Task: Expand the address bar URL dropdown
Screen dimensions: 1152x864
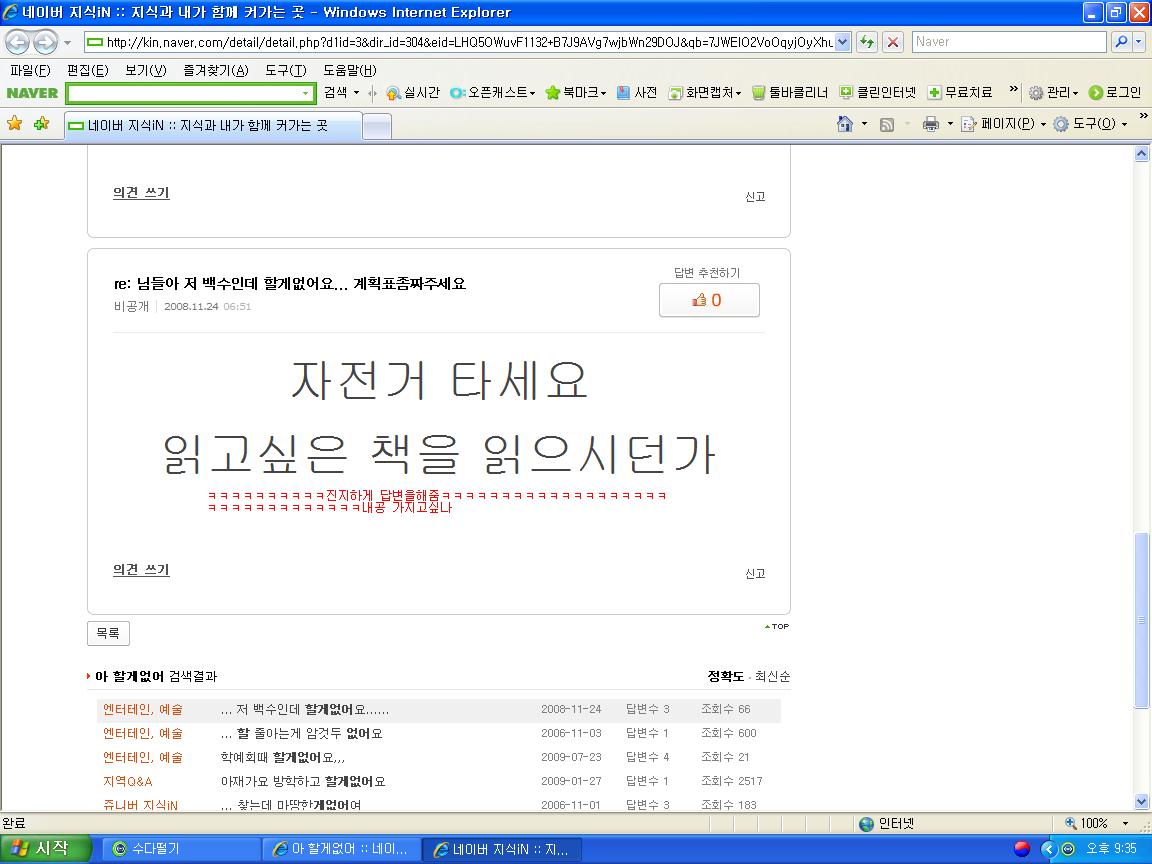Action: [x=843, y=42]
